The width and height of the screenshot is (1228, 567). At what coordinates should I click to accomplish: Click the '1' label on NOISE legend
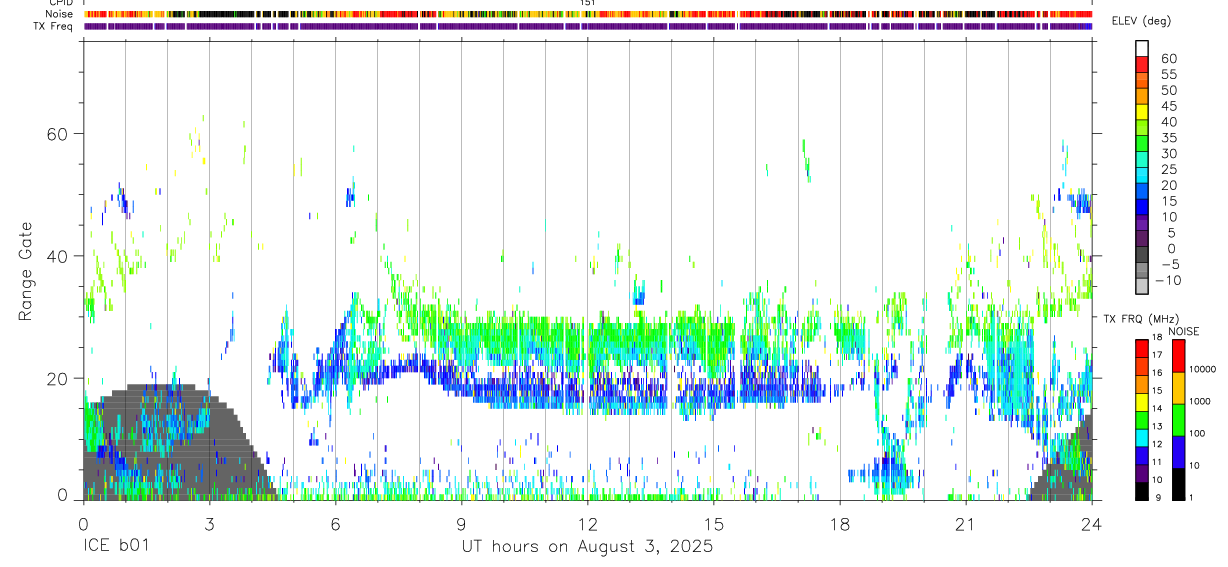[x=1190, y=497]
